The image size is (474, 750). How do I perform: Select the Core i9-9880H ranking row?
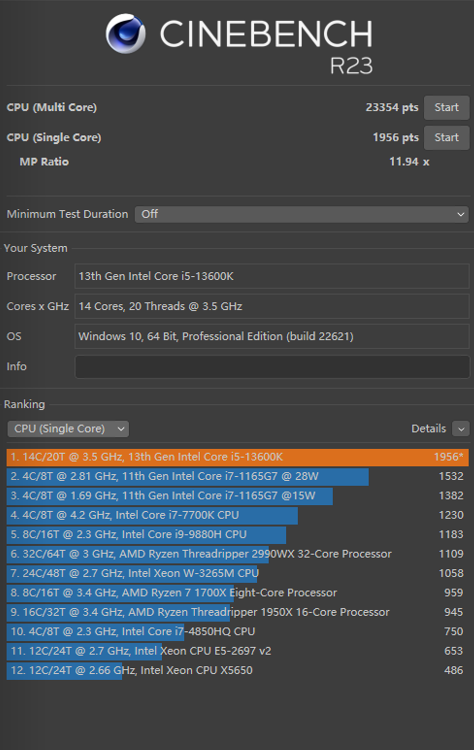(237, 535)
